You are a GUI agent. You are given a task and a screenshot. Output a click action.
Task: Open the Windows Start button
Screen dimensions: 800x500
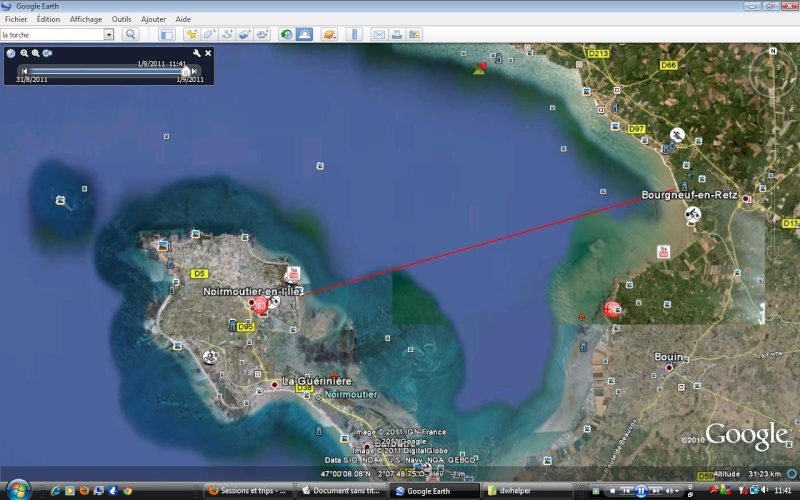(x=18, y=491)
